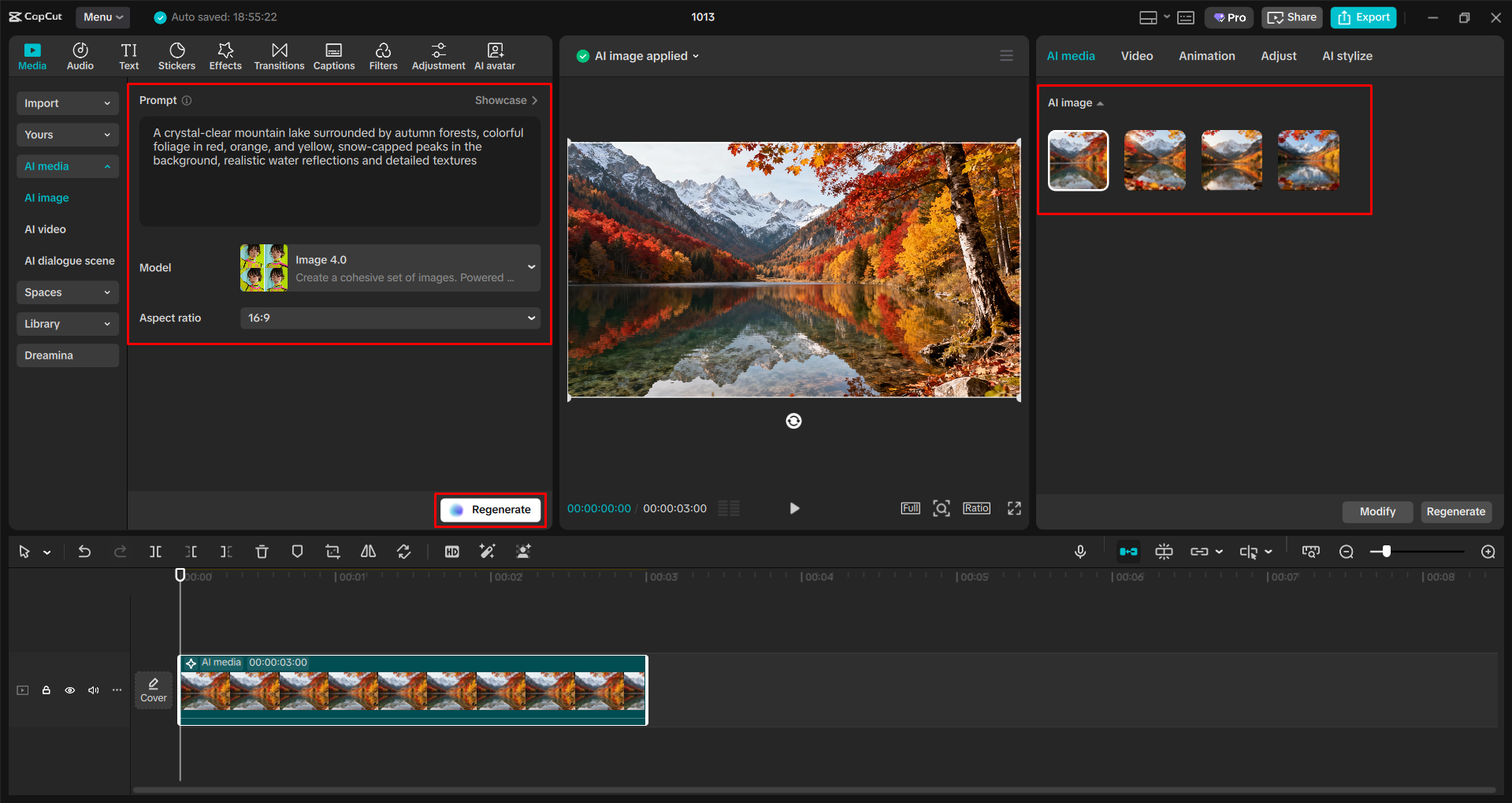Viewport: 1512px width, 803px height.
Task: Toggle auto snapping in the timeline toolbar
Action: (1128, 552)
